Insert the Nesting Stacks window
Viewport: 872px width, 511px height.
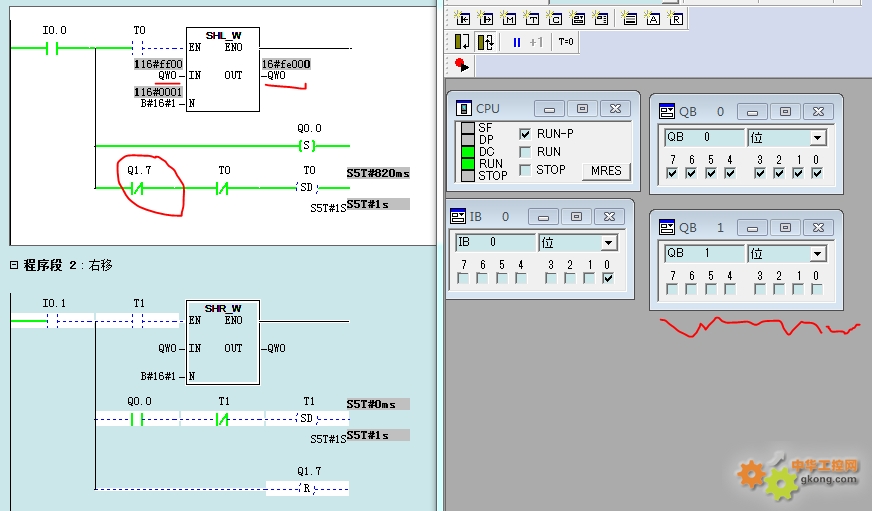click(630, 19)
